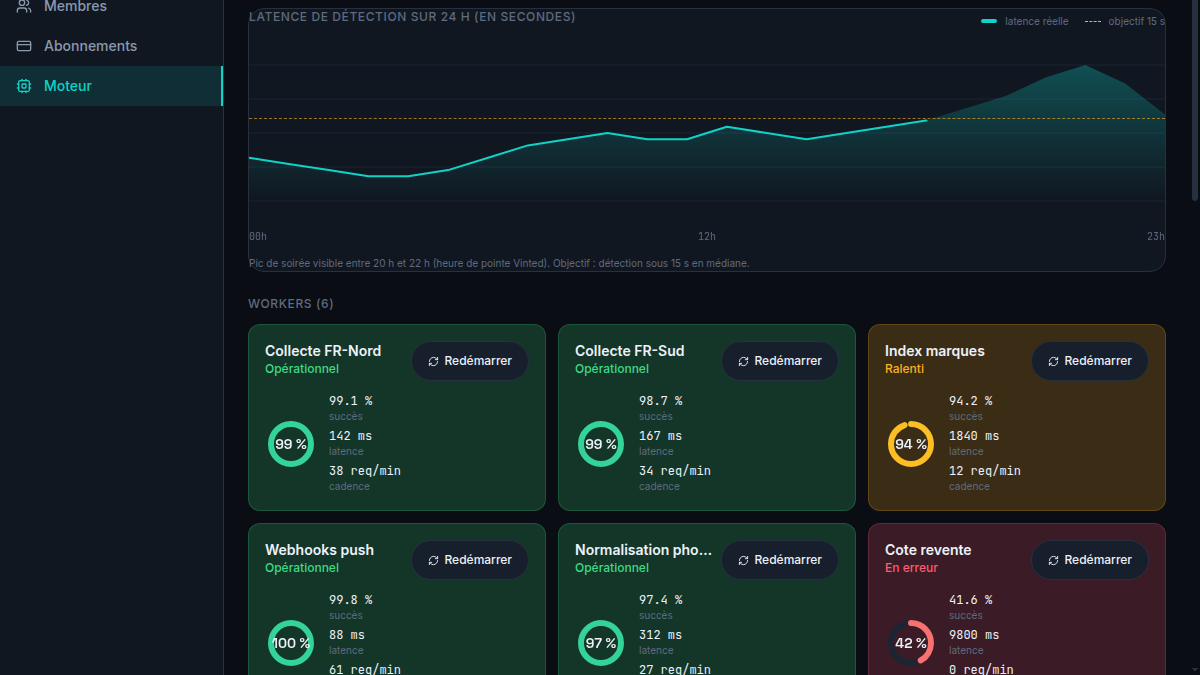Click the Normalisation pho... title
The image size is (1200, 675).
pos(644,550)
